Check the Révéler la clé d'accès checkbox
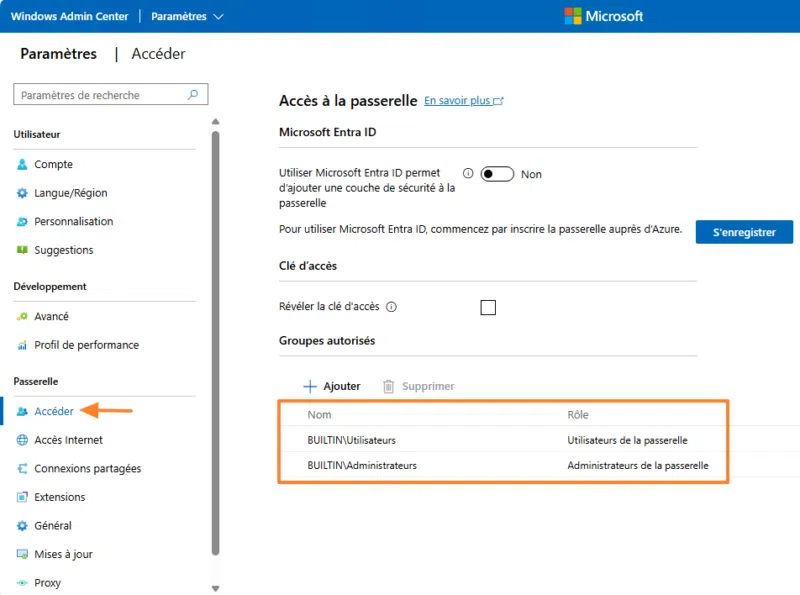800x595 pixels. tap(488, 307)
